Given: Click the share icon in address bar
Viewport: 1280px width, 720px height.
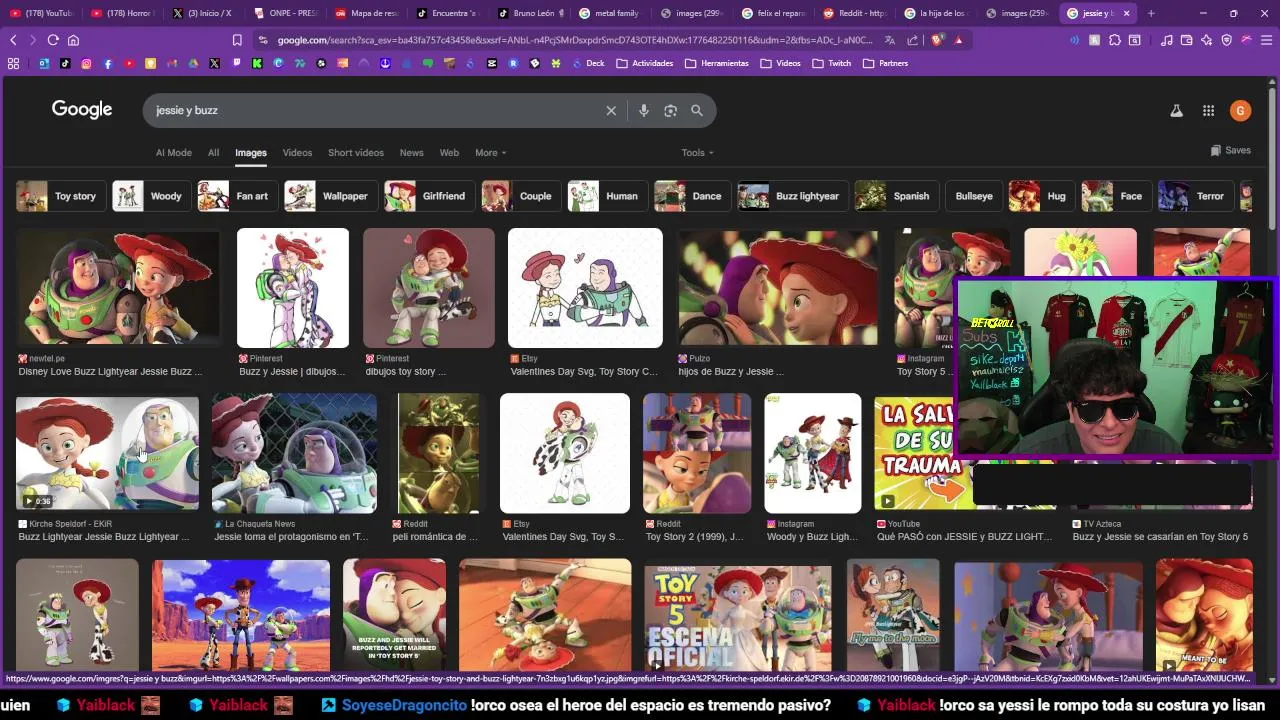Looking at the screenshot, I should [x=912, y=40].
